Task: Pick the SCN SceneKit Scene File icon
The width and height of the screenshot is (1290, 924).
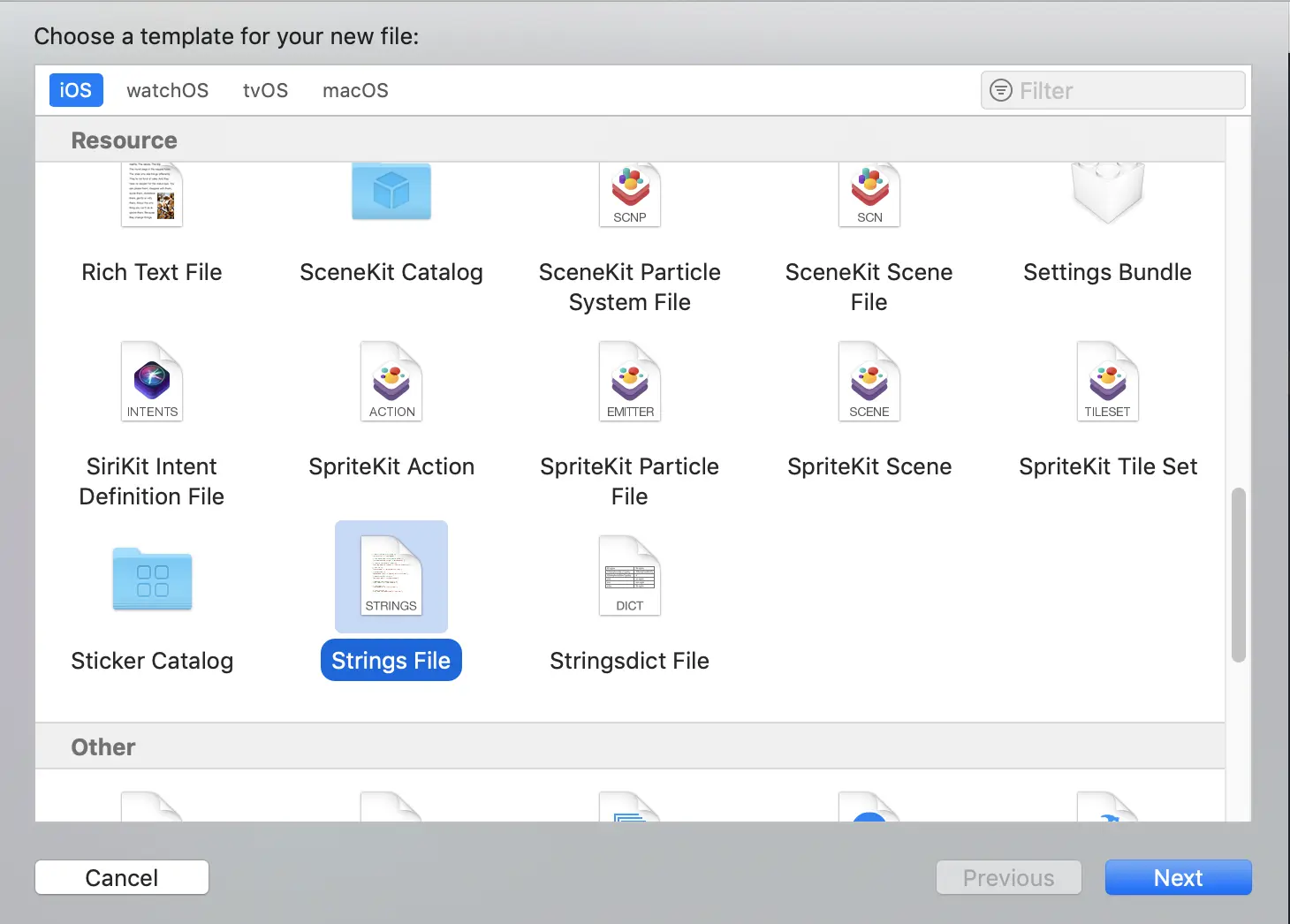Action: [869, 194]
